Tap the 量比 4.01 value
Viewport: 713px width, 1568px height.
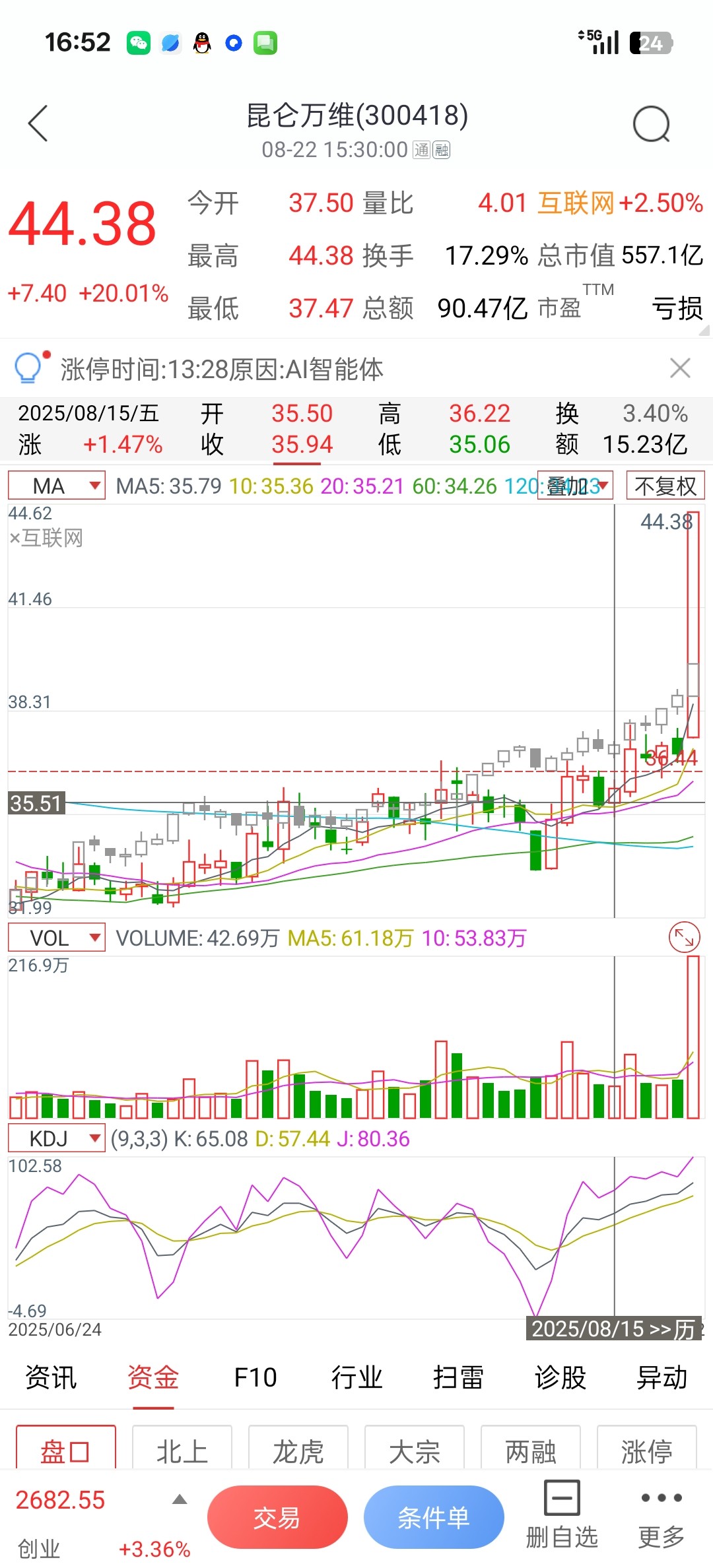502,203
